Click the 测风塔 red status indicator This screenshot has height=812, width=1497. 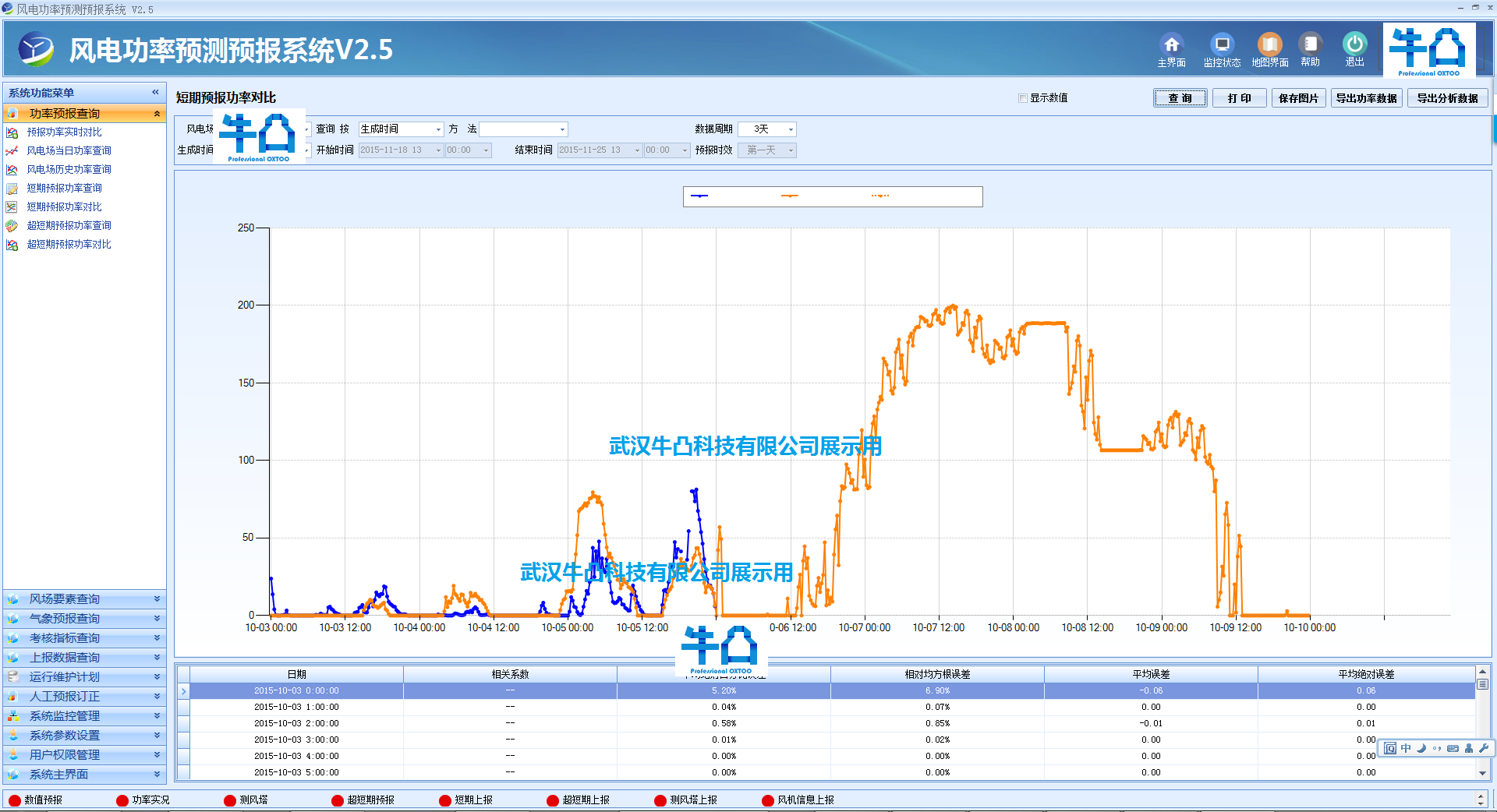[x=230, y=800]
